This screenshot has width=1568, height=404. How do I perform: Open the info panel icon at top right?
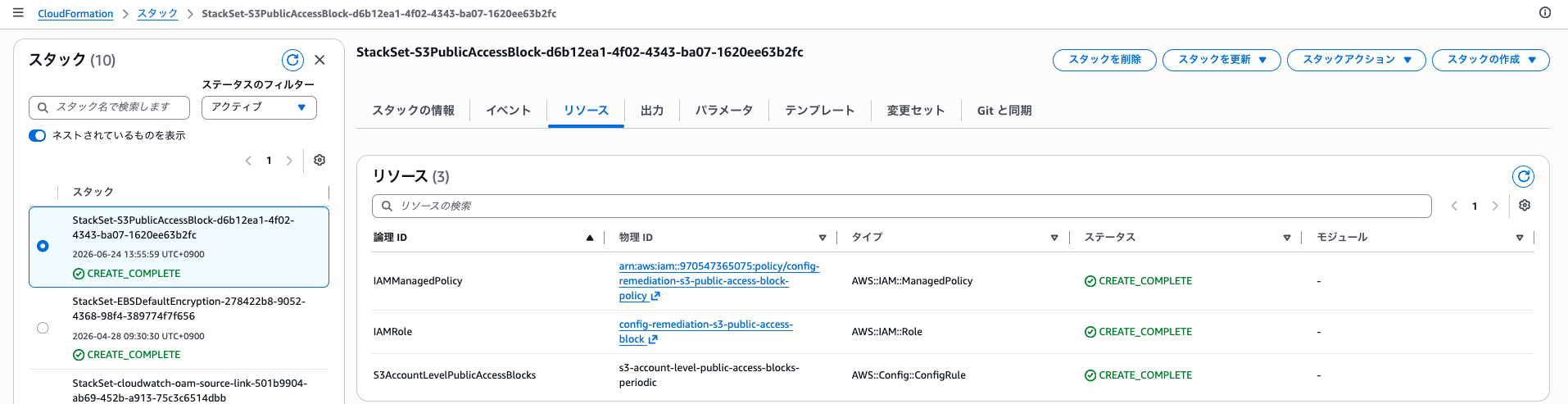tap(1545, 13)
